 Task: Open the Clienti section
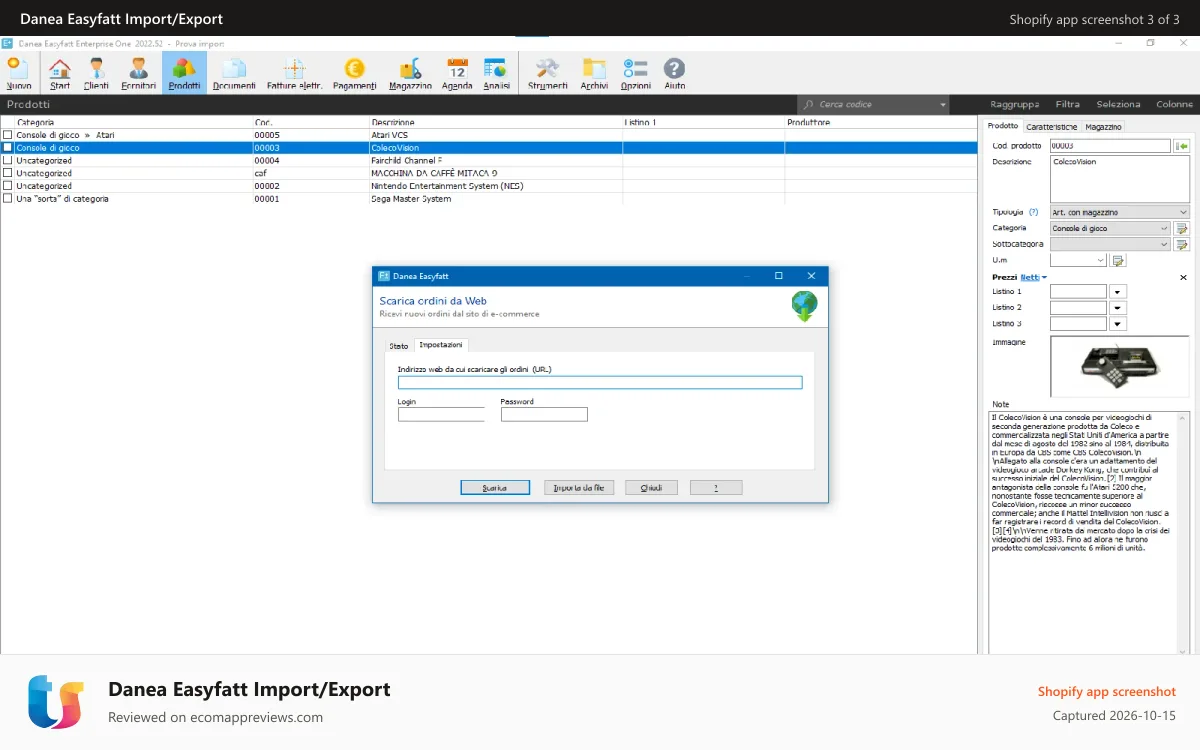96,74
